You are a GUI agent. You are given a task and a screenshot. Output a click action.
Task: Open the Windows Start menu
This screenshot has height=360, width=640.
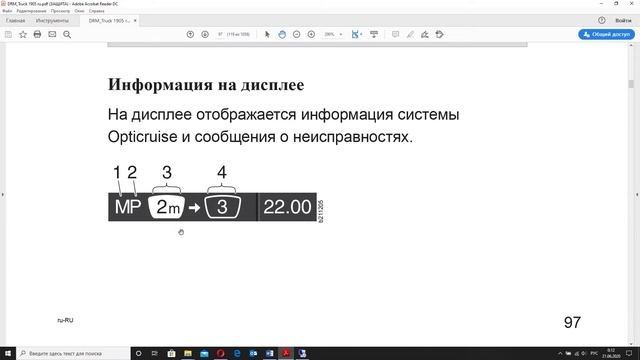(x=8, y=353)
